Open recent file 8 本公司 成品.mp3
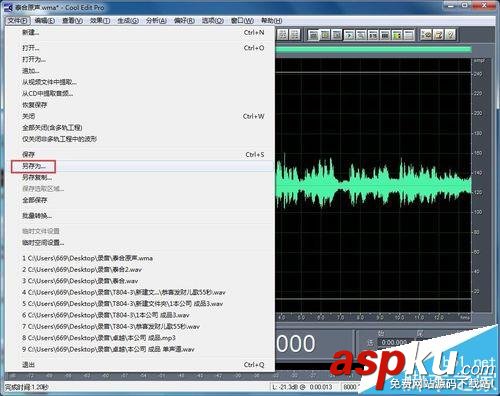Screen dimensions: 500x396 pos(140,338)
